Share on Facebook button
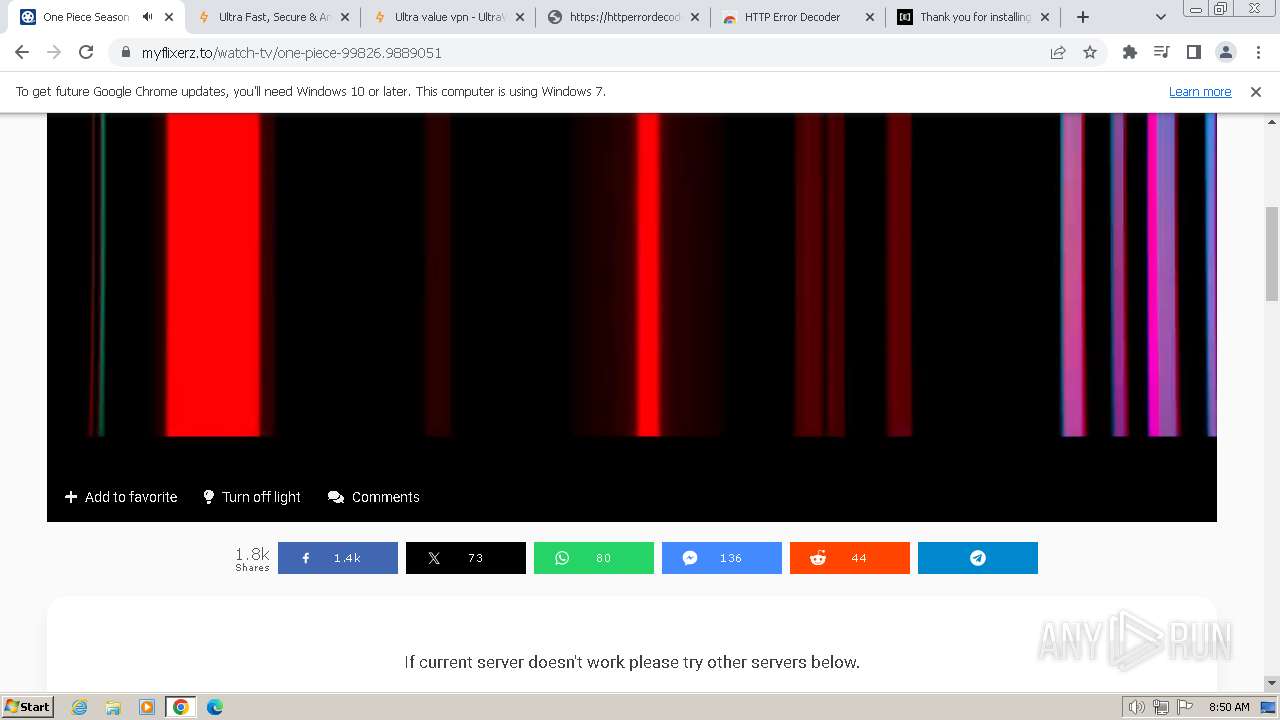This screenshot has width=1280, height=720. coord(338,558)
